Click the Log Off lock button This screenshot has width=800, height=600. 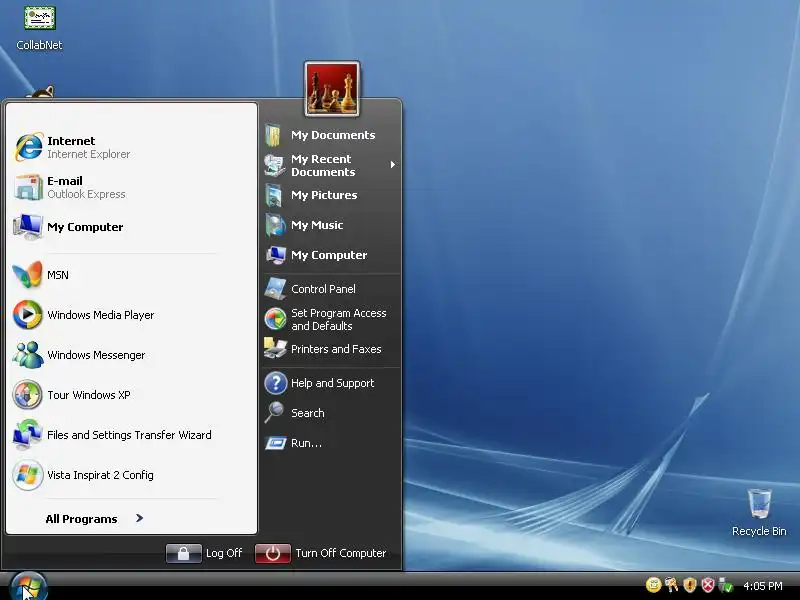[184, 553]
